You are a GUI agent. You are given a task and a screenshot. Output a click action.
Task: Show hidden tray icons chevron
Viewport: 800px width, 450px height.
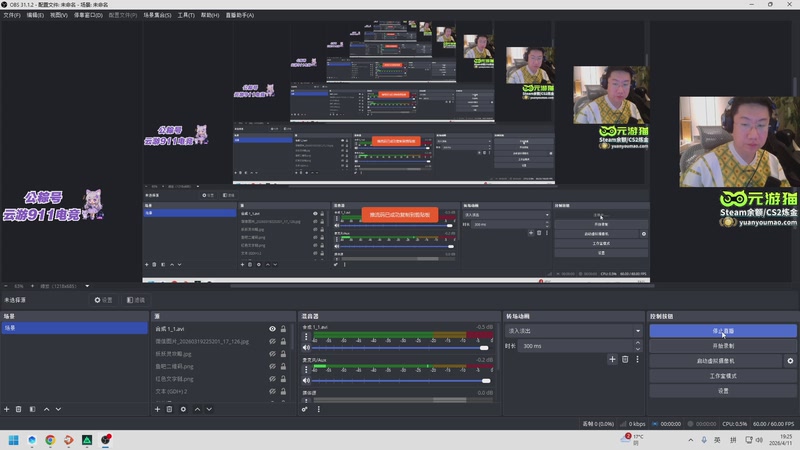tap(690, 440)
